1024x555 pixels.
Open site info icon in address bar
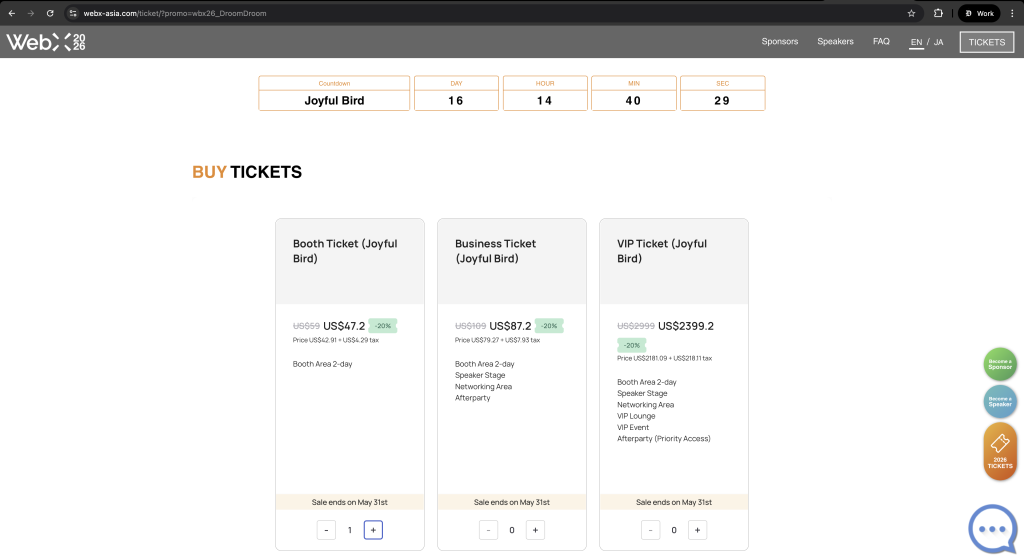tap(73, 13)
